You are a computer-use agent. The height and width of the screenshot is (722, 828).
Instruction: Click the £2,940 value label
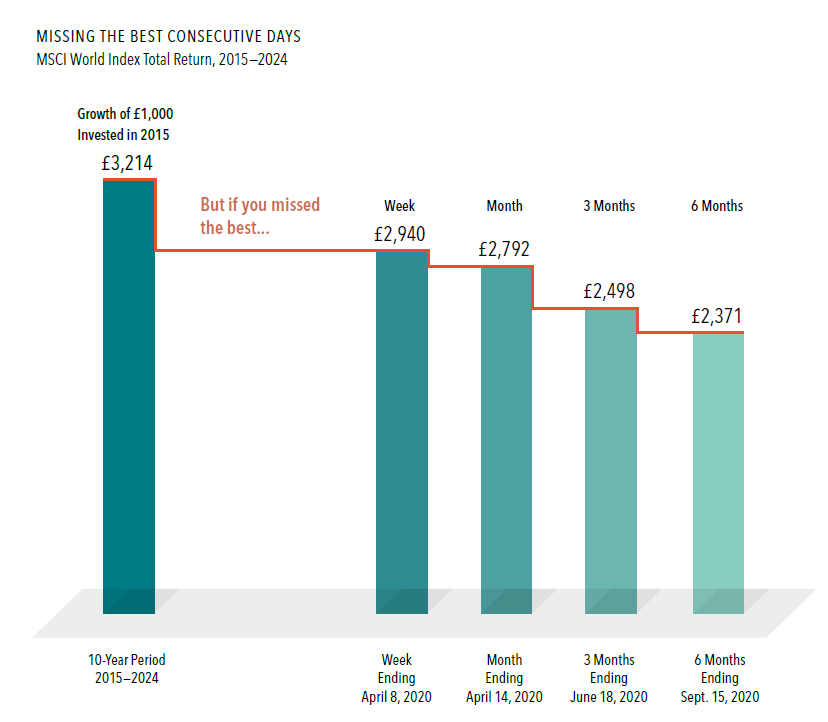400,235
